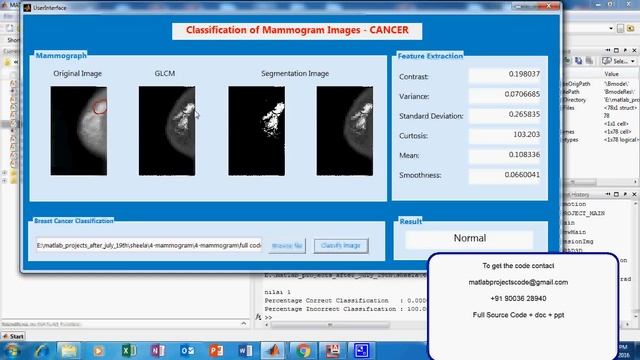The height and width of the screenshot is (360, 640).
Task: Click the 'Classification of Mammogram Images - CANCER' title
Action: [x=297, y=30]
